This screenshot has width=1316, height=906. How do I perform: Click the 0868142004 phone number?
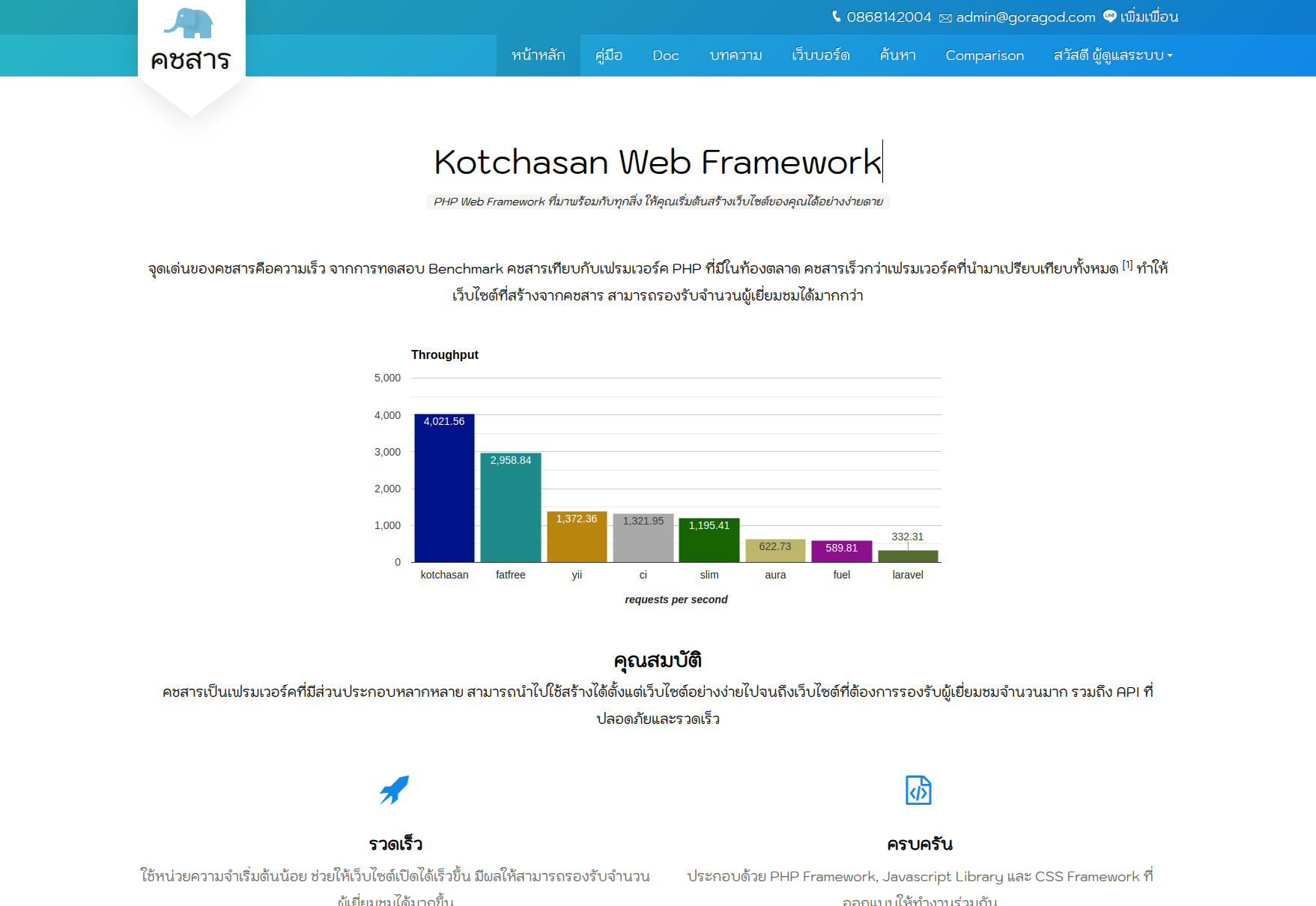[888, 17]
